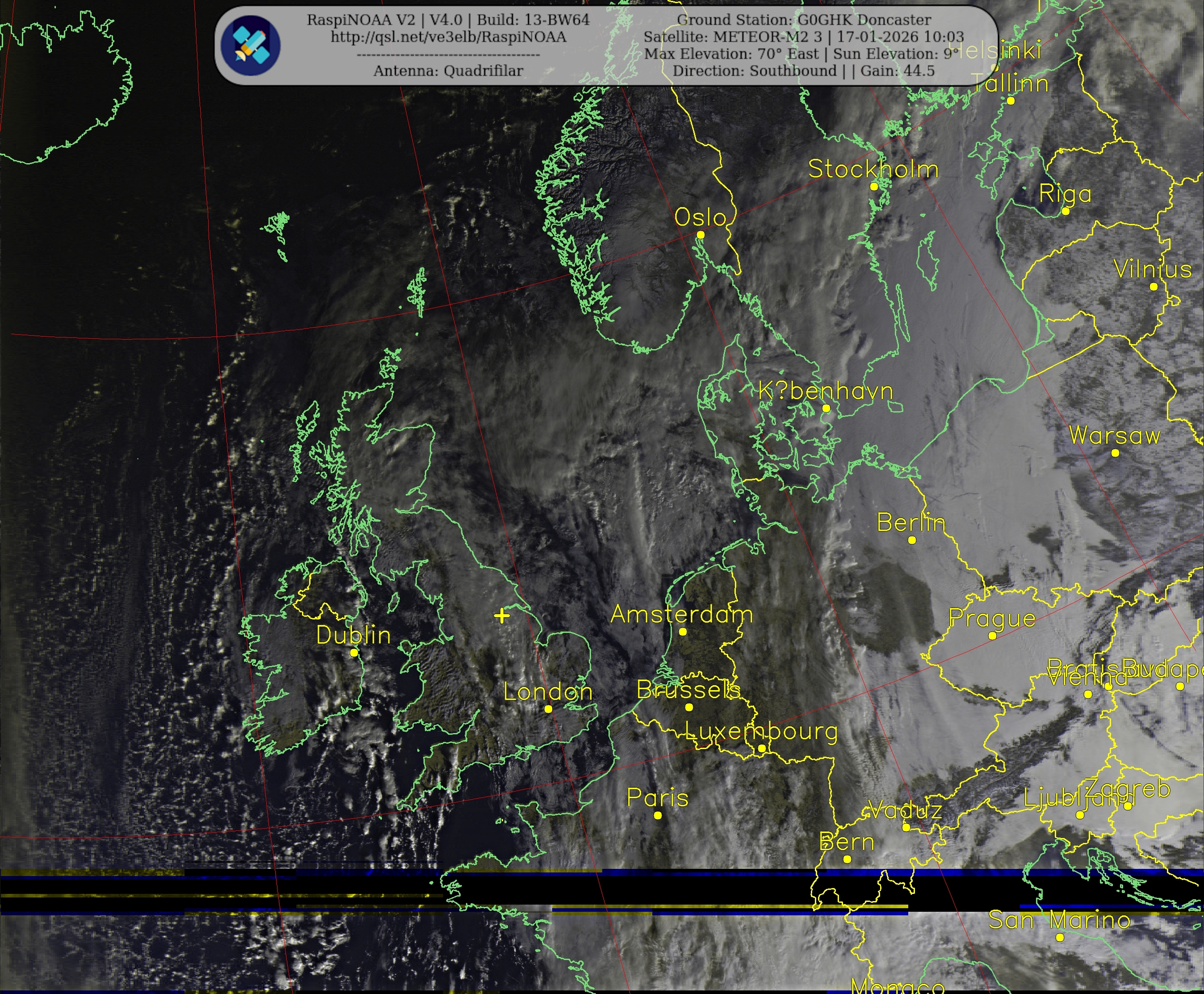Click the Stockholm city marker dot

point(874,187)
